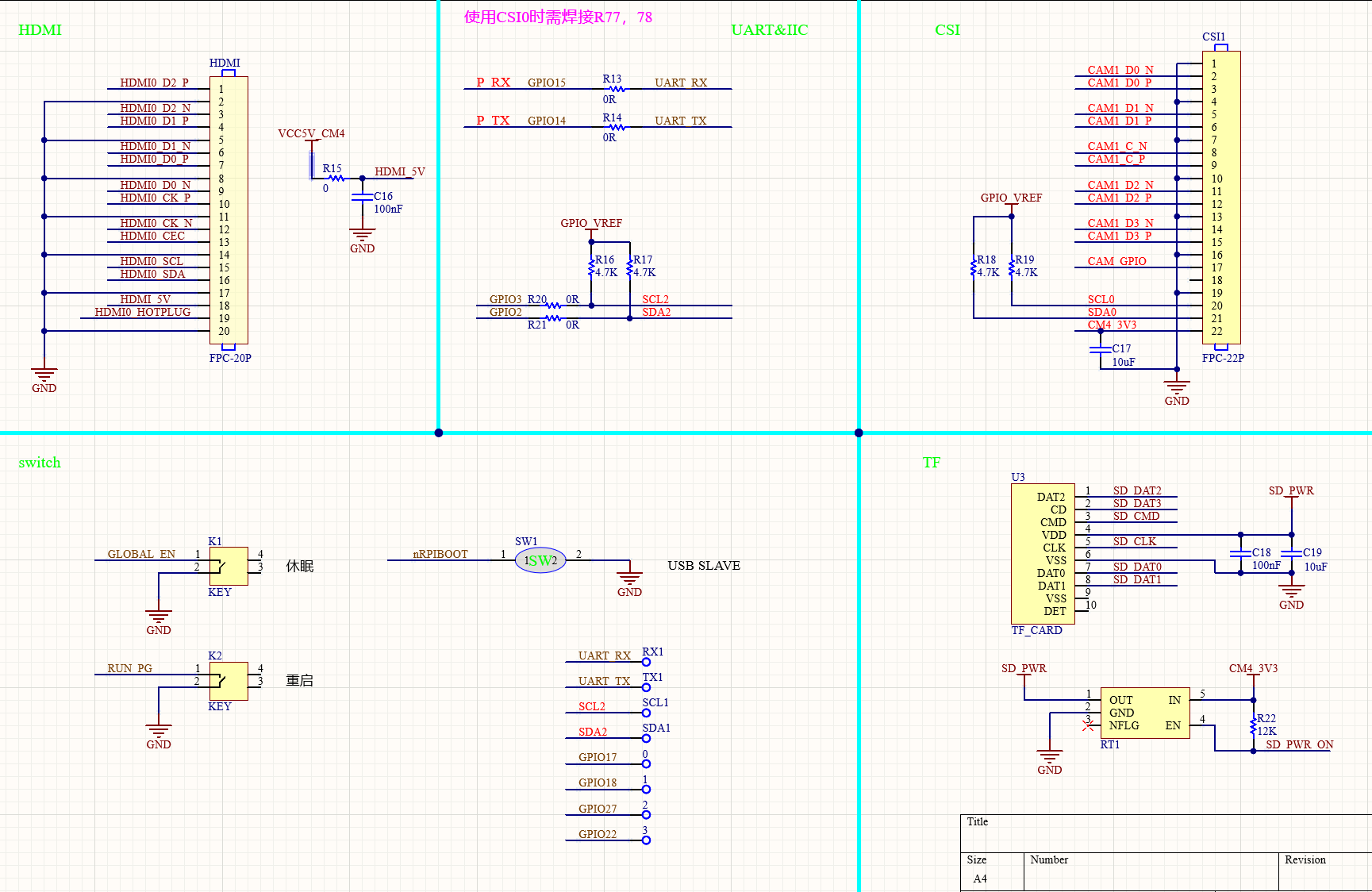Select resistor R18 symbol
Screen dimensions: 1372x892
coord(974,267)
